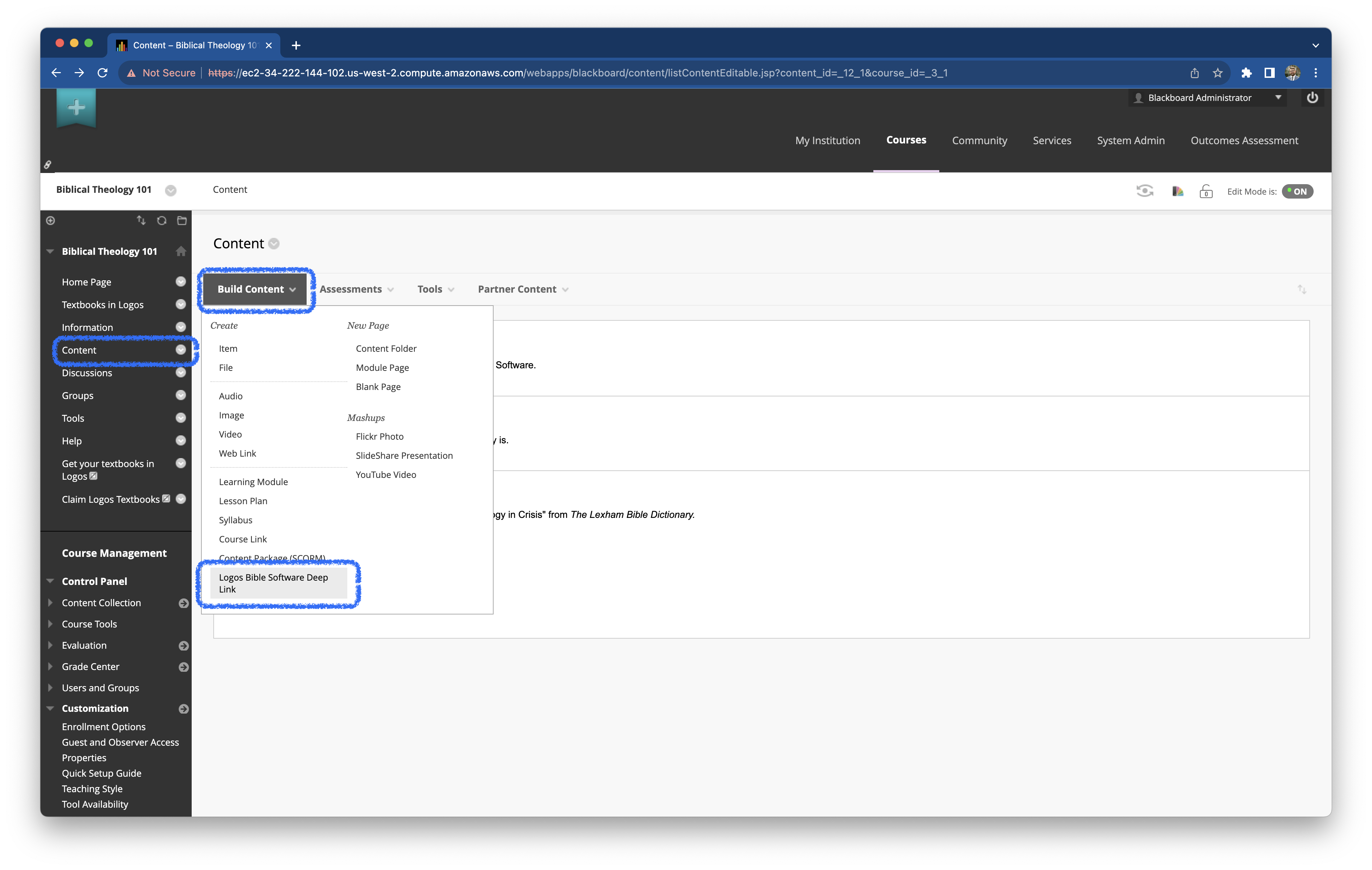Click the blue plus bookmark logo
Screen dimensions: 1372x870
tap(76, 108)
